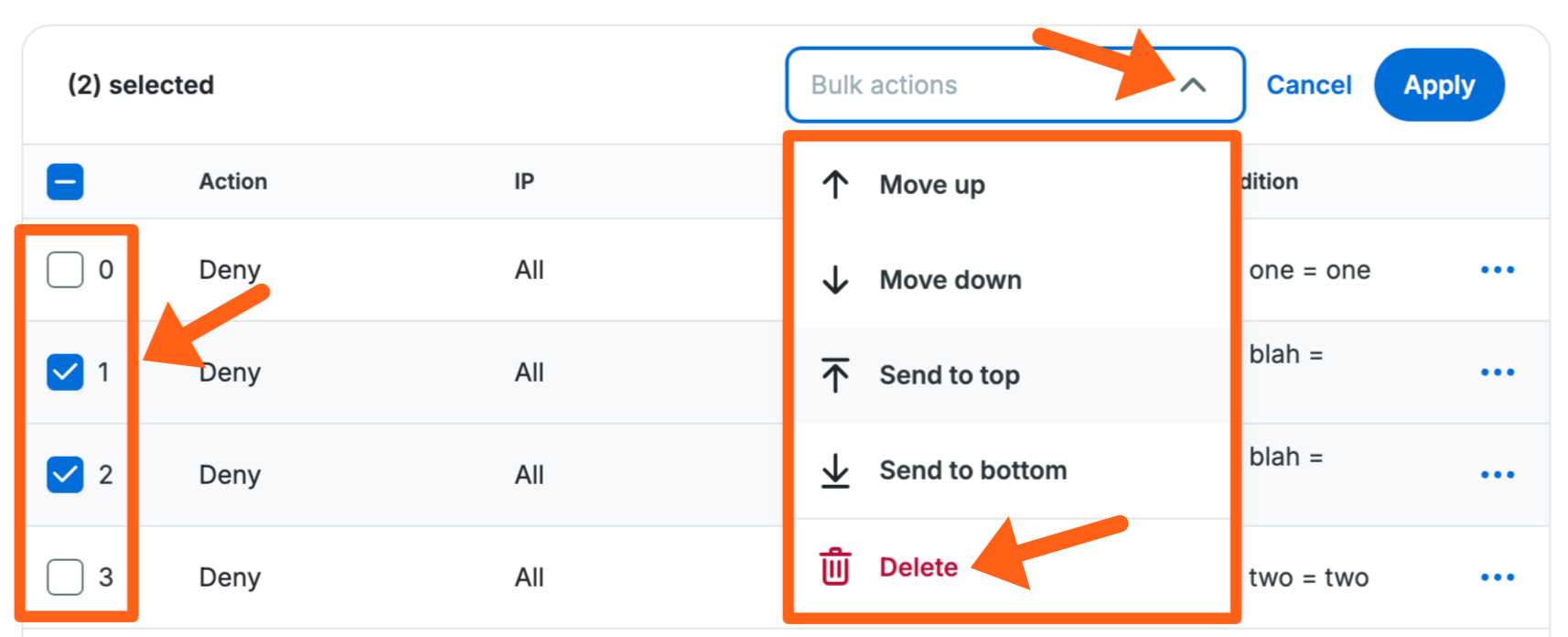
Task: Choose Send to top from the menu
Action: (950, 375)
